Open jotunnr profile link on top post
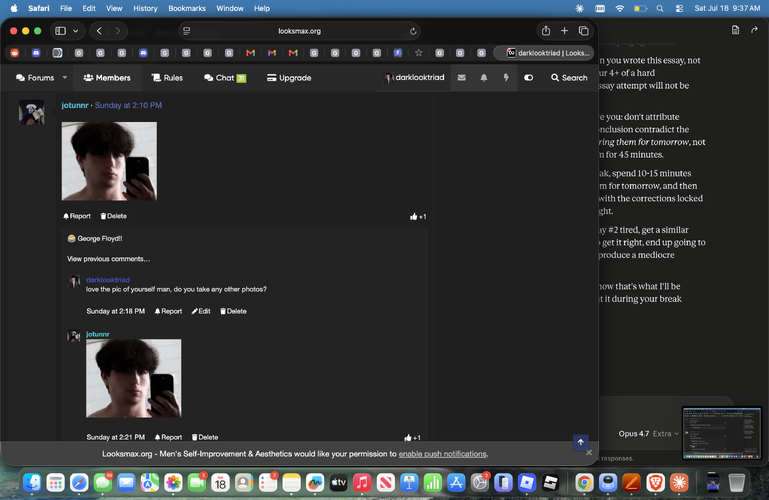This screenshot has width=769, height=500. coord(75,105)
